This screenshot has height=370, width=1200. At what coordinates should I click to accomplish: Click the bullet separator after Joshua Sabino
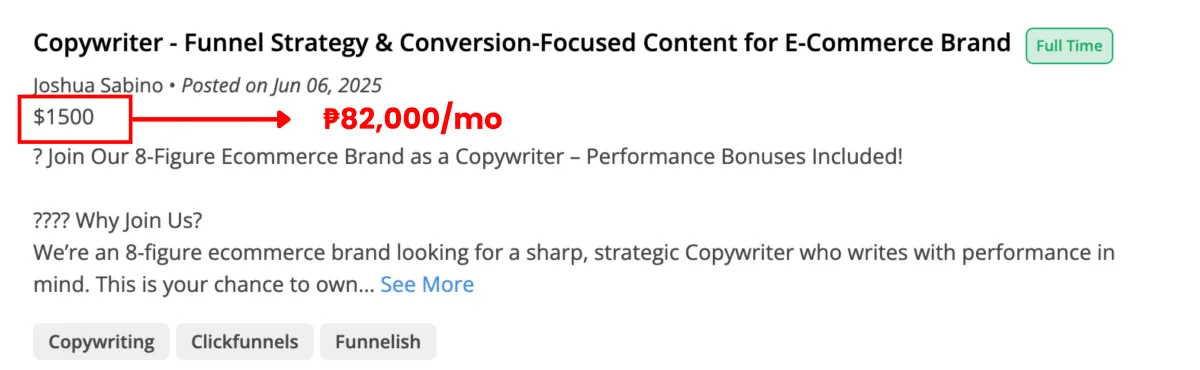[x=173, y=87]
